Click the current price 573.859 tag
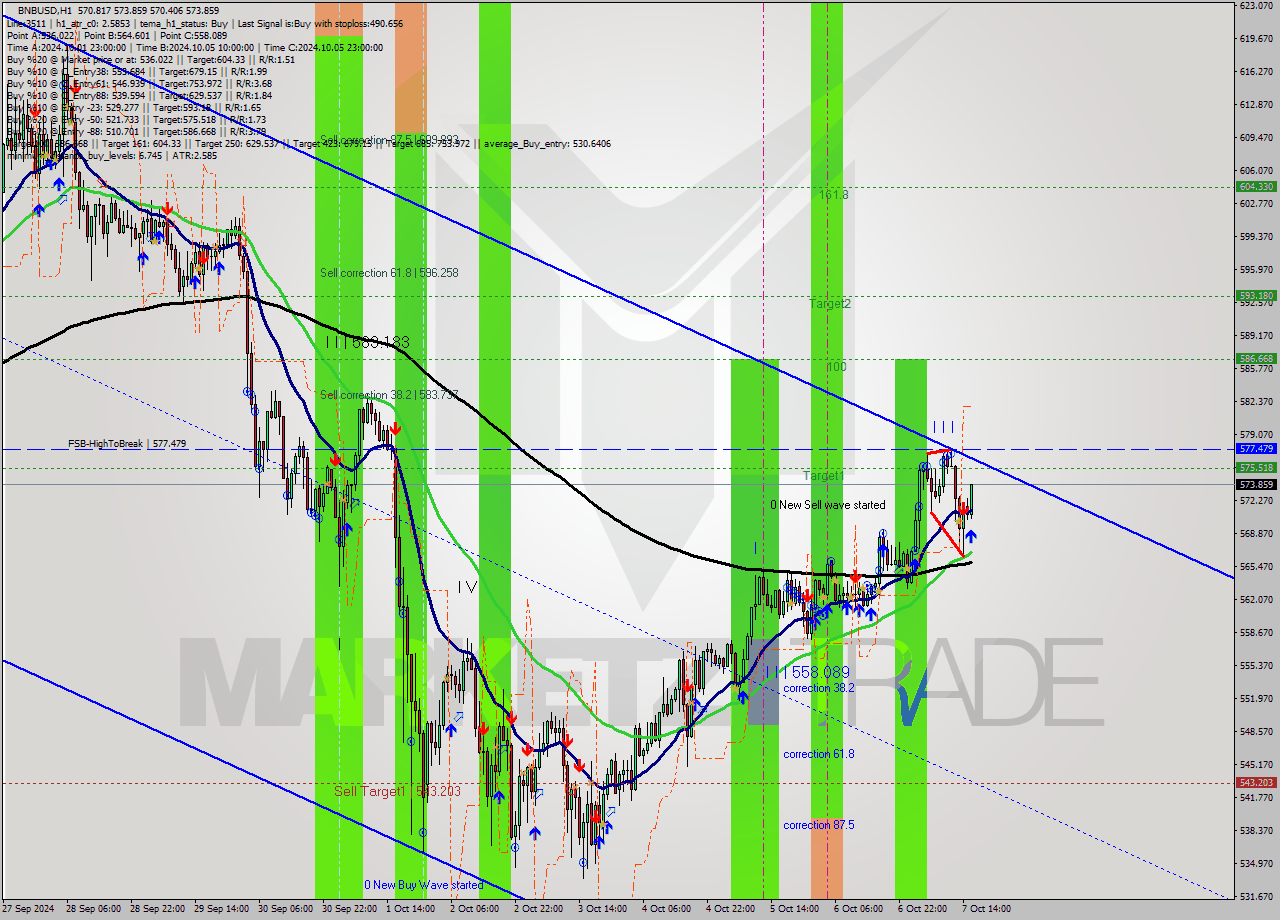 pyautogui.click(x=1256, y=484)
